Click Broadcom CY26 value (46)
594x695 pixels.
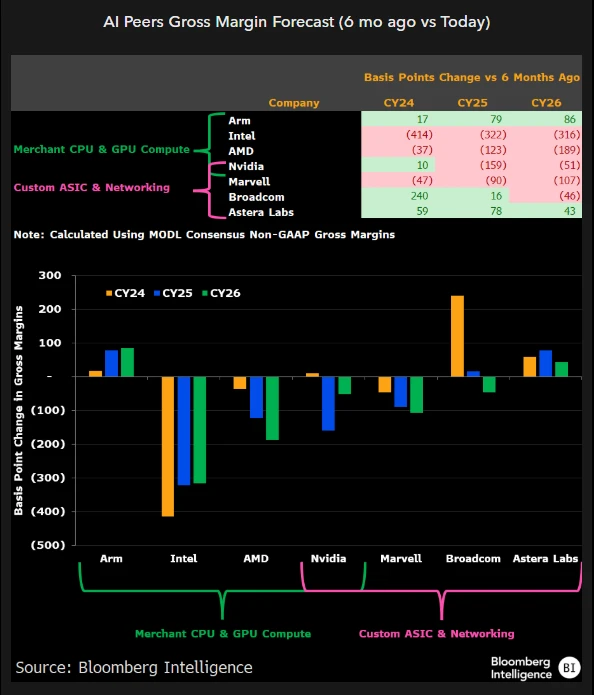click(570, 195)
